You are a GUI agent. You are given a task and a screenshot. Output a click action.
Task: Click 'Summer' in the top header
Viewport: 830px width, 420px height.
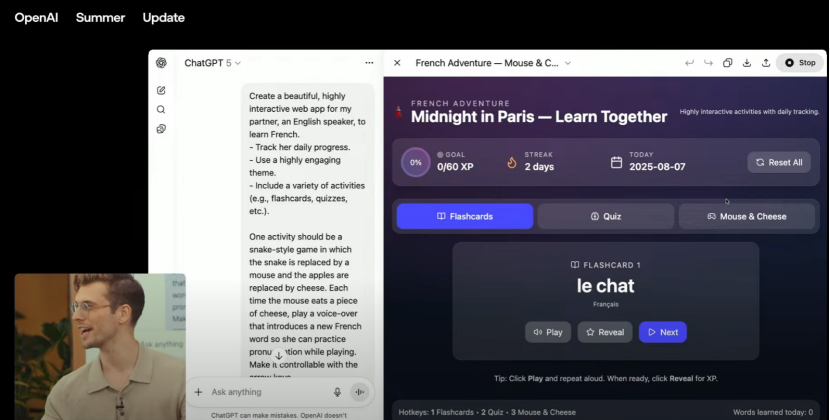click(x=101, y=17)
